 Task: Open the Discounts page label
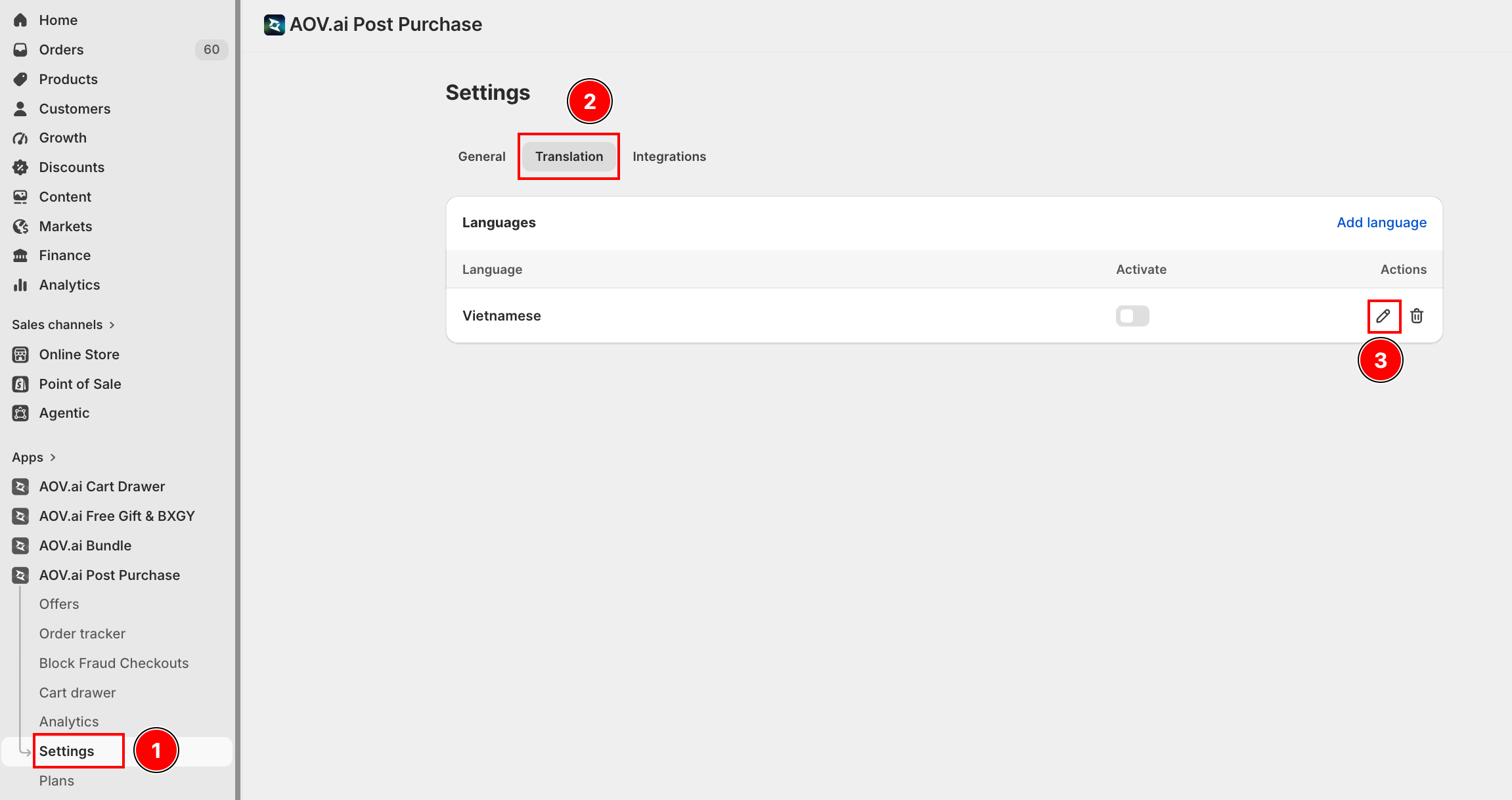pyautogui.click(x=72, y=167)
